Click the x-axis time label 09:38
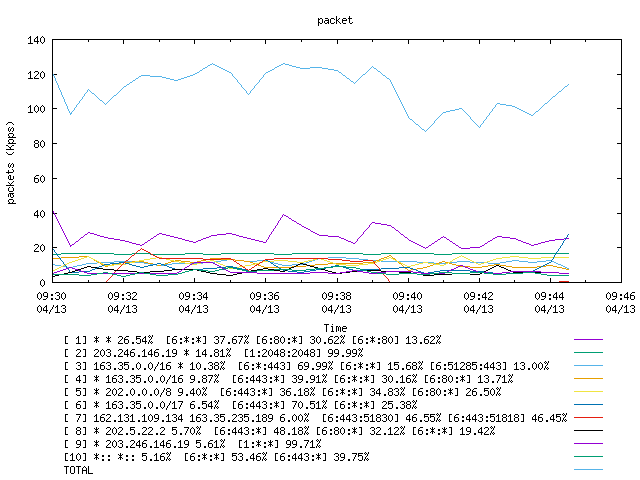 336,296
